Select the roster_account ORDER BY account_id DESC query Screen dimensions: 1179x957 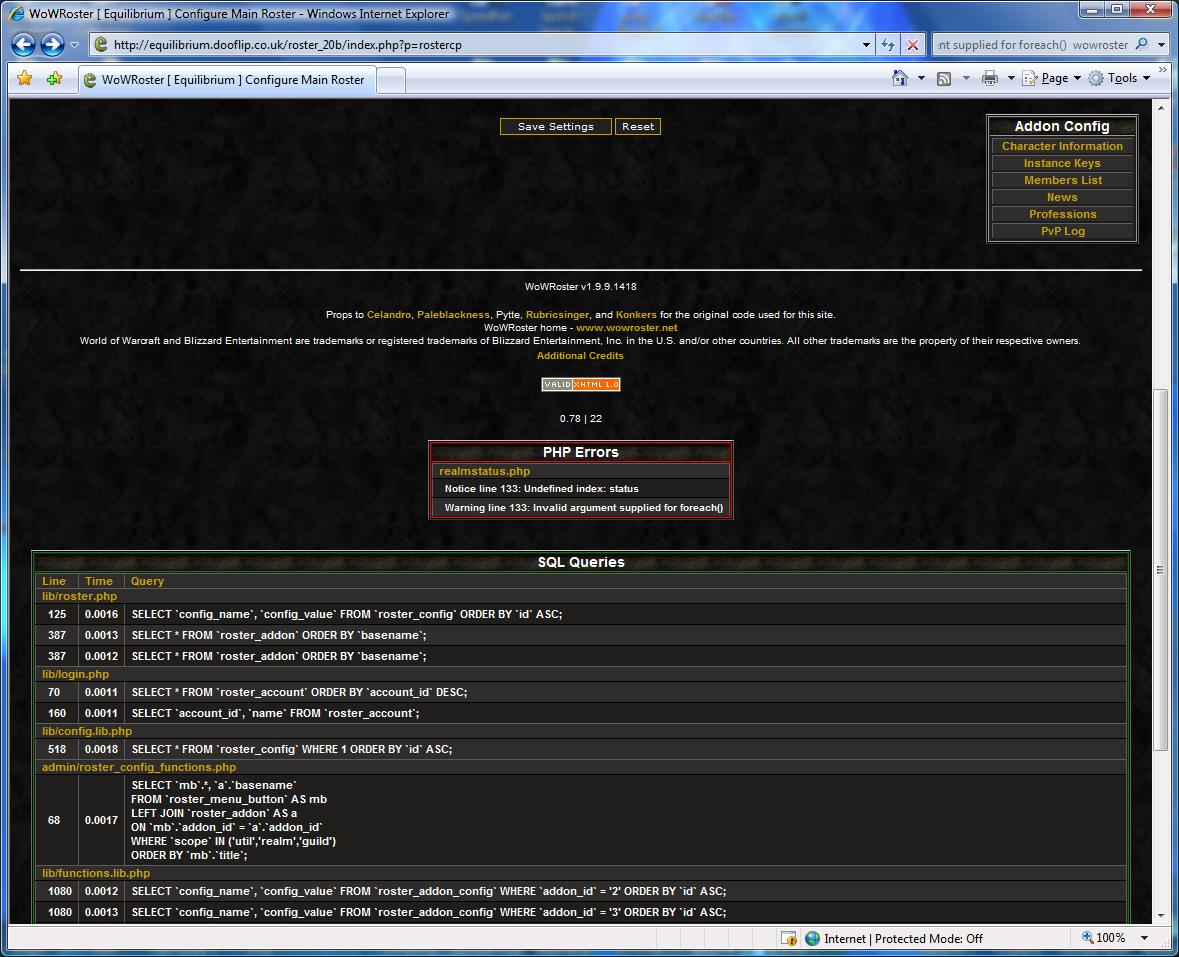tap(299, 692)
